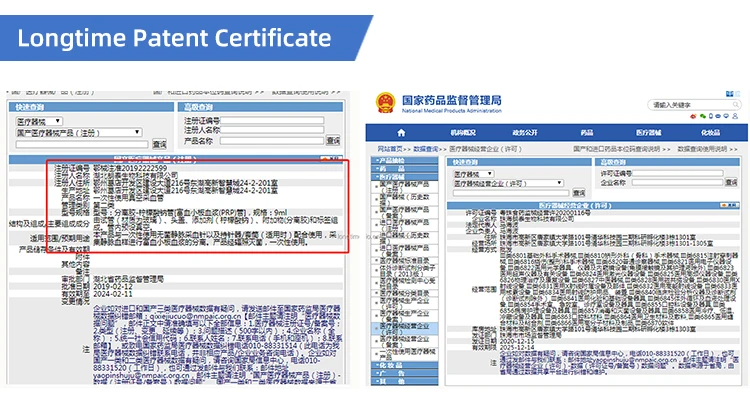Image resolution: width=750 pixels, height=409 pixels.
Task: Expand 产品抽检 section in right sidebar
Action: [405, 160]
